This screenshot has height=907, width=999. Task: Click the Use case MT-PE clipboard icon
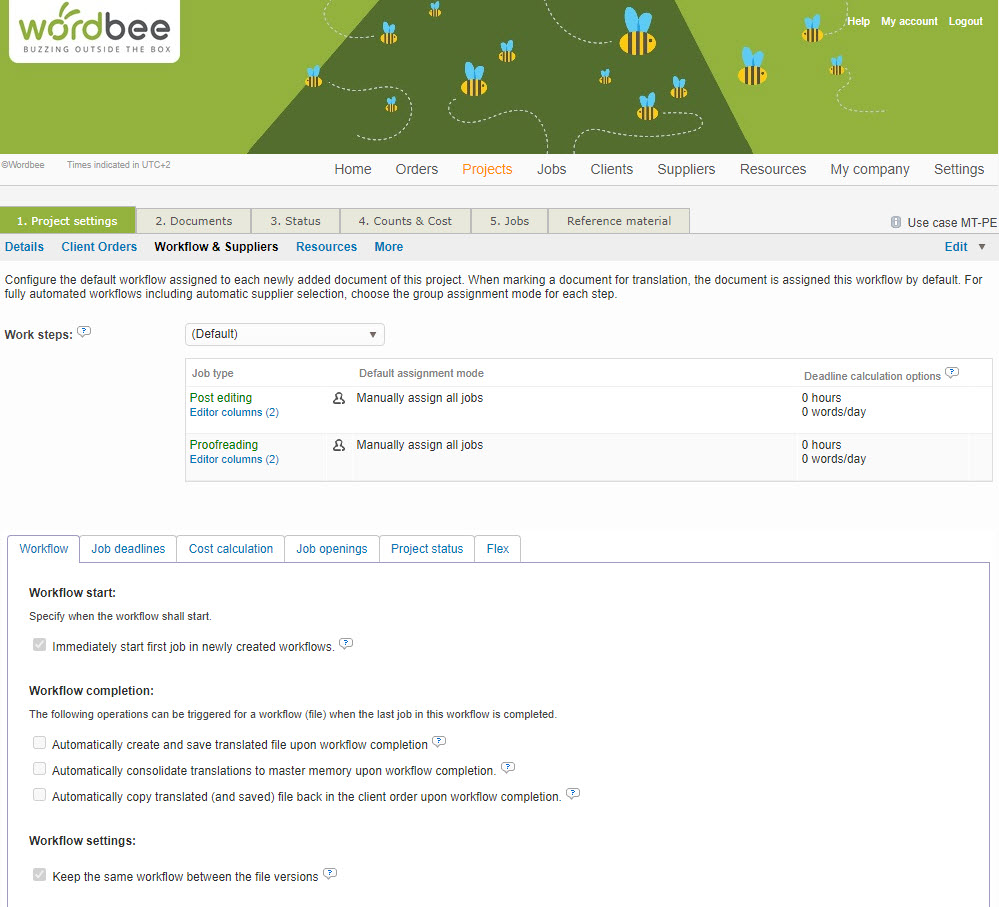pyautogui.click(x=895, y=222)
